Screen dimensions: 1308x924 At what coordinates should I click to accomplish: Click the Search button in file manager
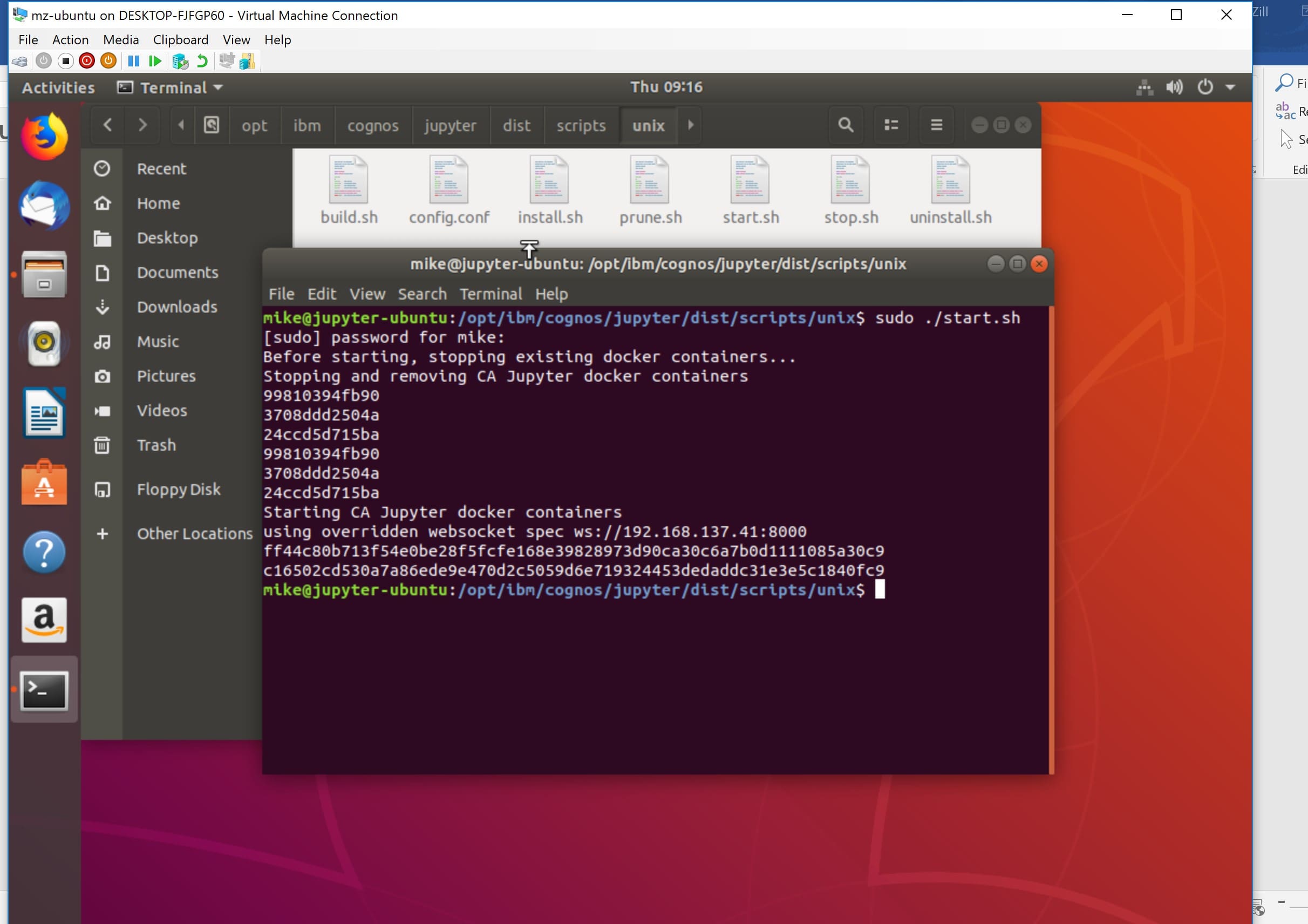pyautogui.click(x=845, y=125)
